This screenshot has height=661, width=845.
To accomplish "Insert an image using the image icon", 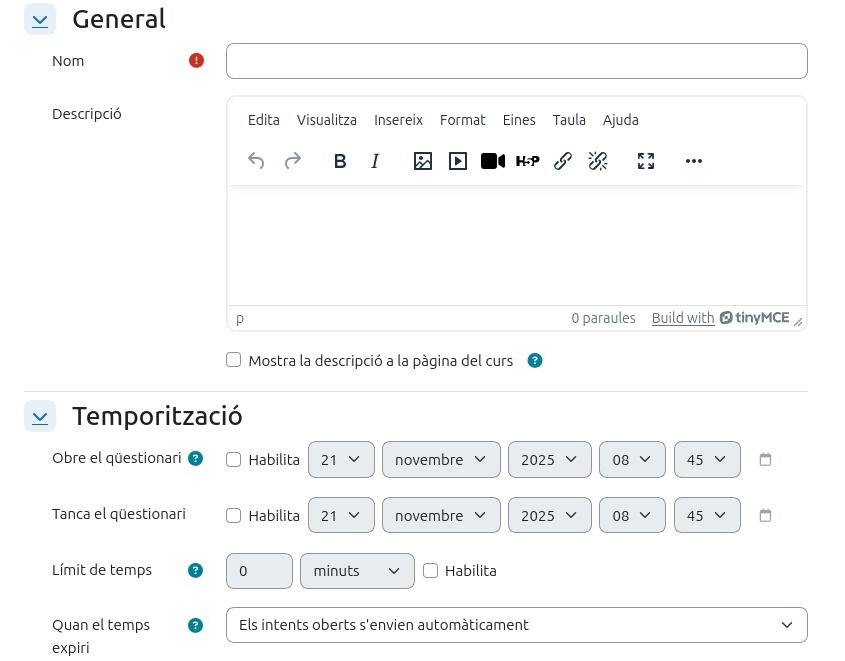I will click(422, 161).
